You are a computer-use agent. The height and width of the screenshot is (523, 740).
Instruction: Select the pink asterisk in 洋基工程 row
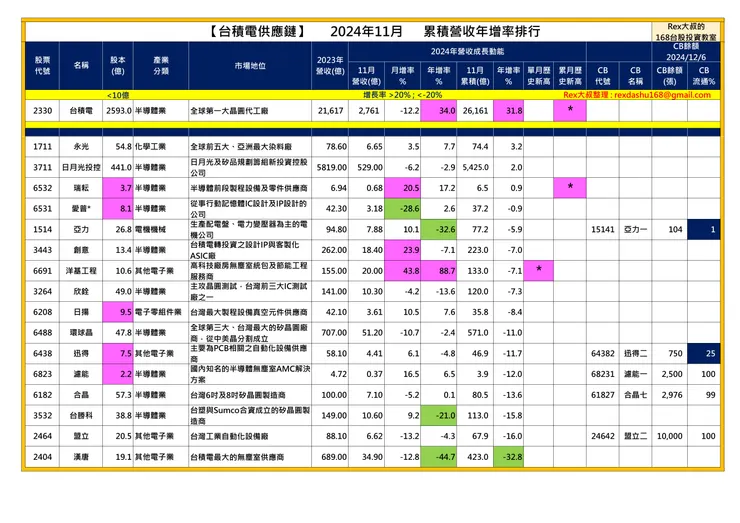[x=538, y=270]
